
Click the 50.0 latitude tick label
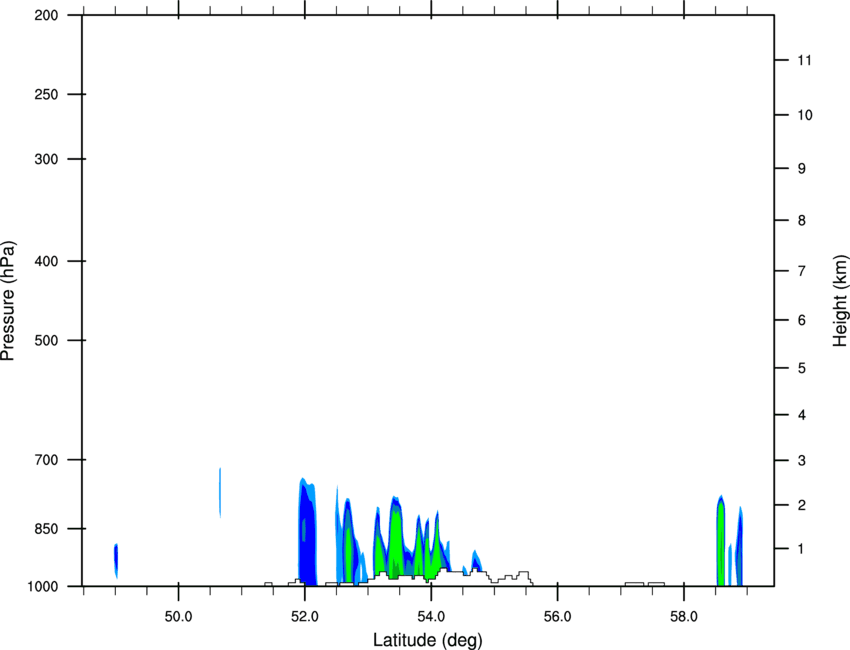178,617
